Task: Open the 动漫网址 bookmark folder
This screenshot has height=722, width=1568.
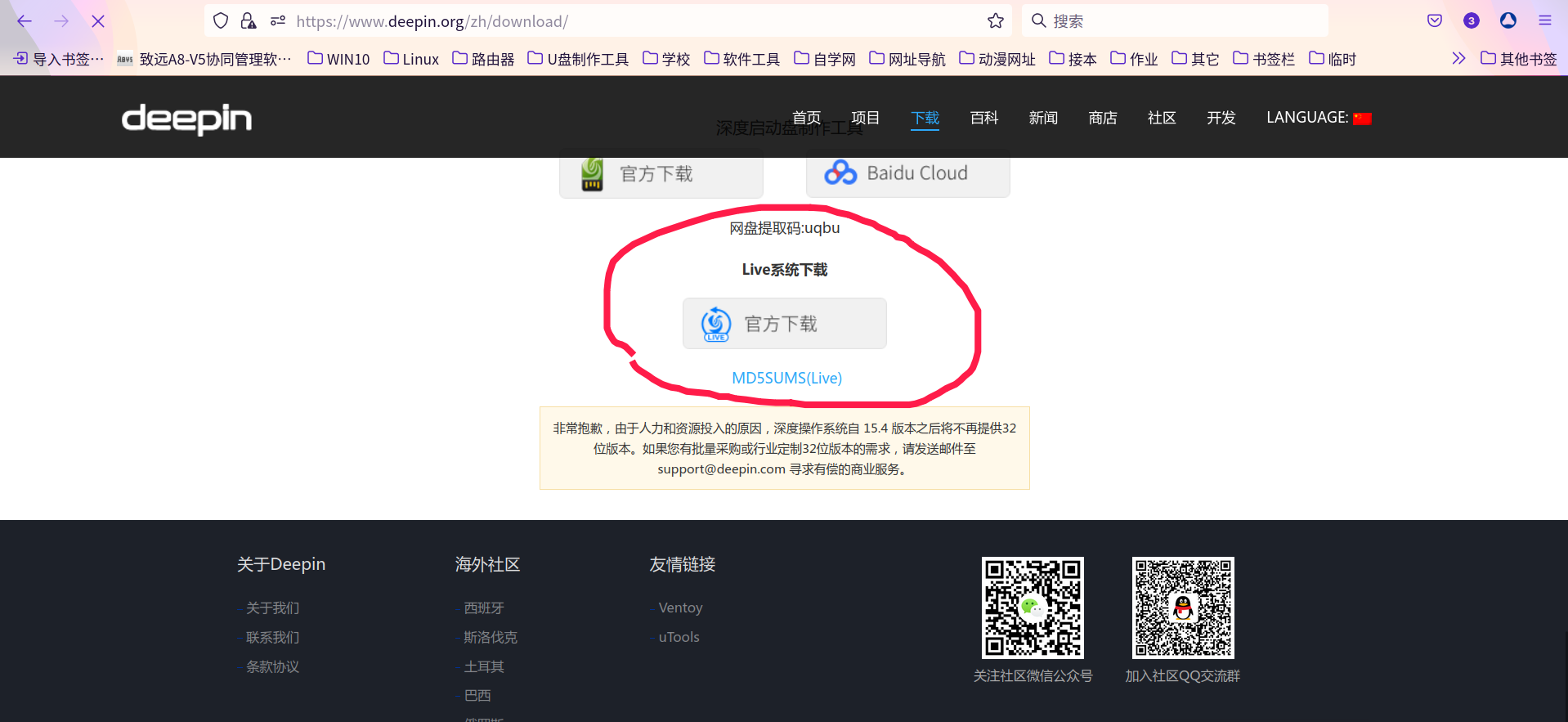Action: pos(997,59)
